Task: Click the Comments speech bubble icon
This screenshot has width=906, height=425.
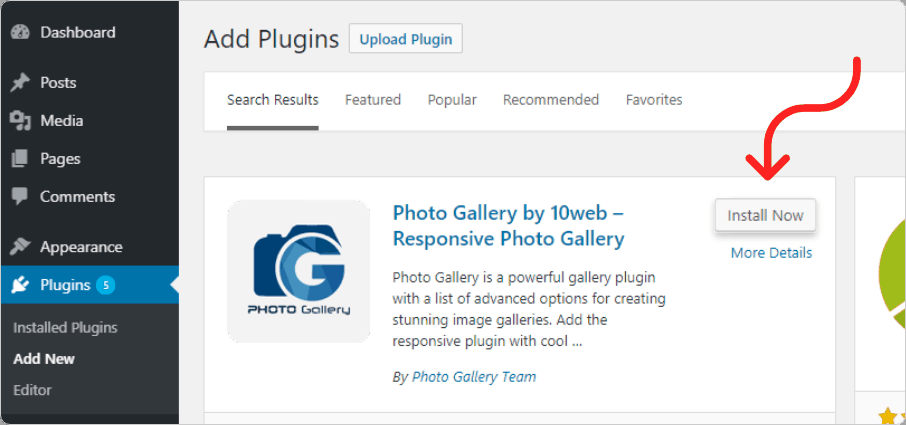Action: click(20, 197)
